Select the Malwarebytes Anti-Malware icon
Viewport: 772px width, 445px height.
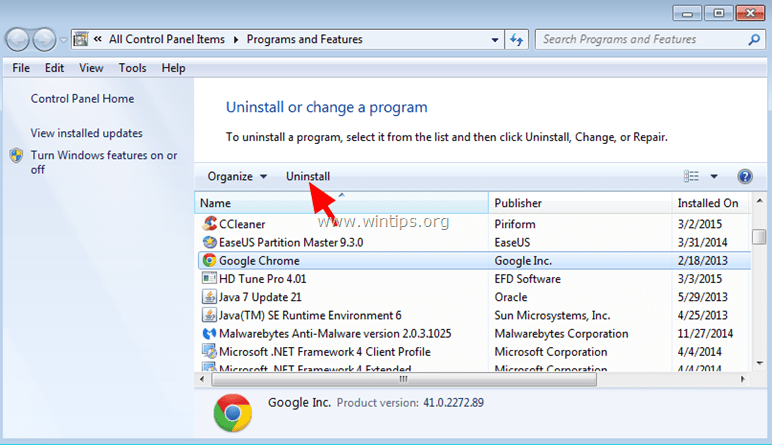click(210, 333)
